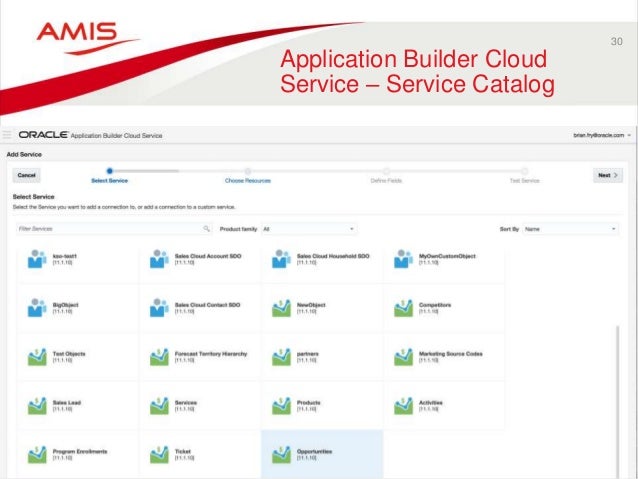Select the kso-test1 service name
Viewport: 638px width, 479px height.
pyautogui.click(x=65, y=256)
